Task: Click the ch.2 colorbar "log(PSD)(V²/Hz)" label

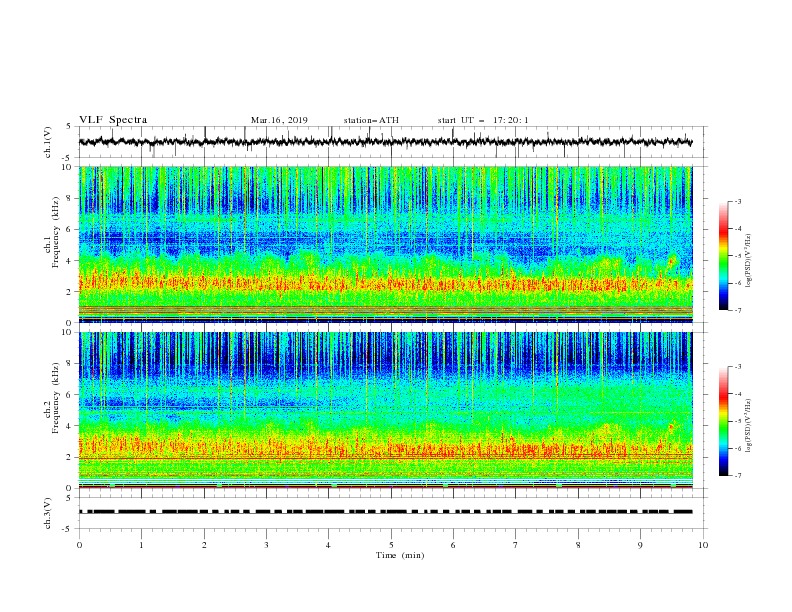Action: click(x=748, y=426)
